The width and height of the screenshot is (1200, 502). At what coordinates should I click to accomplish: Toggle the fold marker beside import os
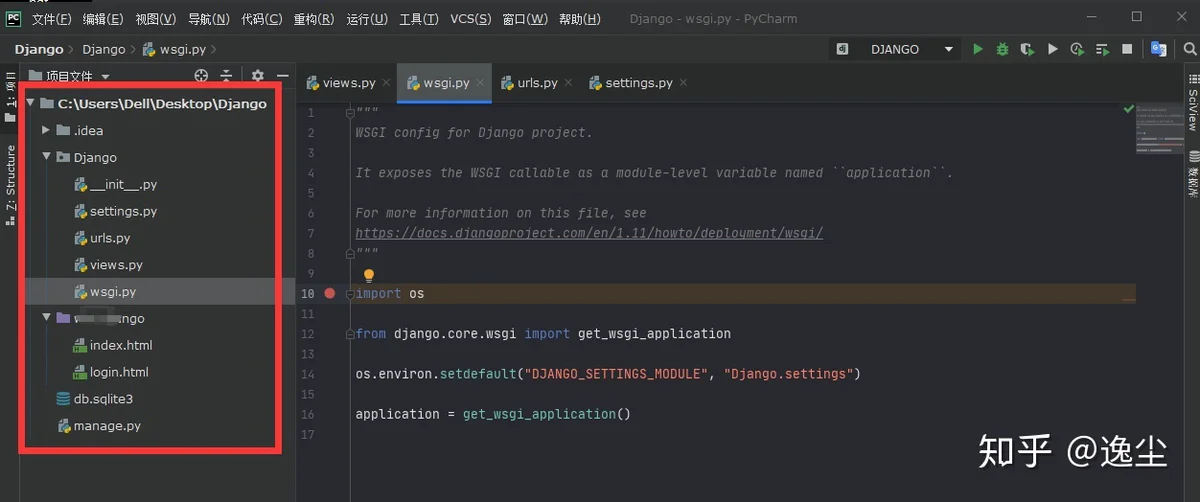click(x=349, y=293)
